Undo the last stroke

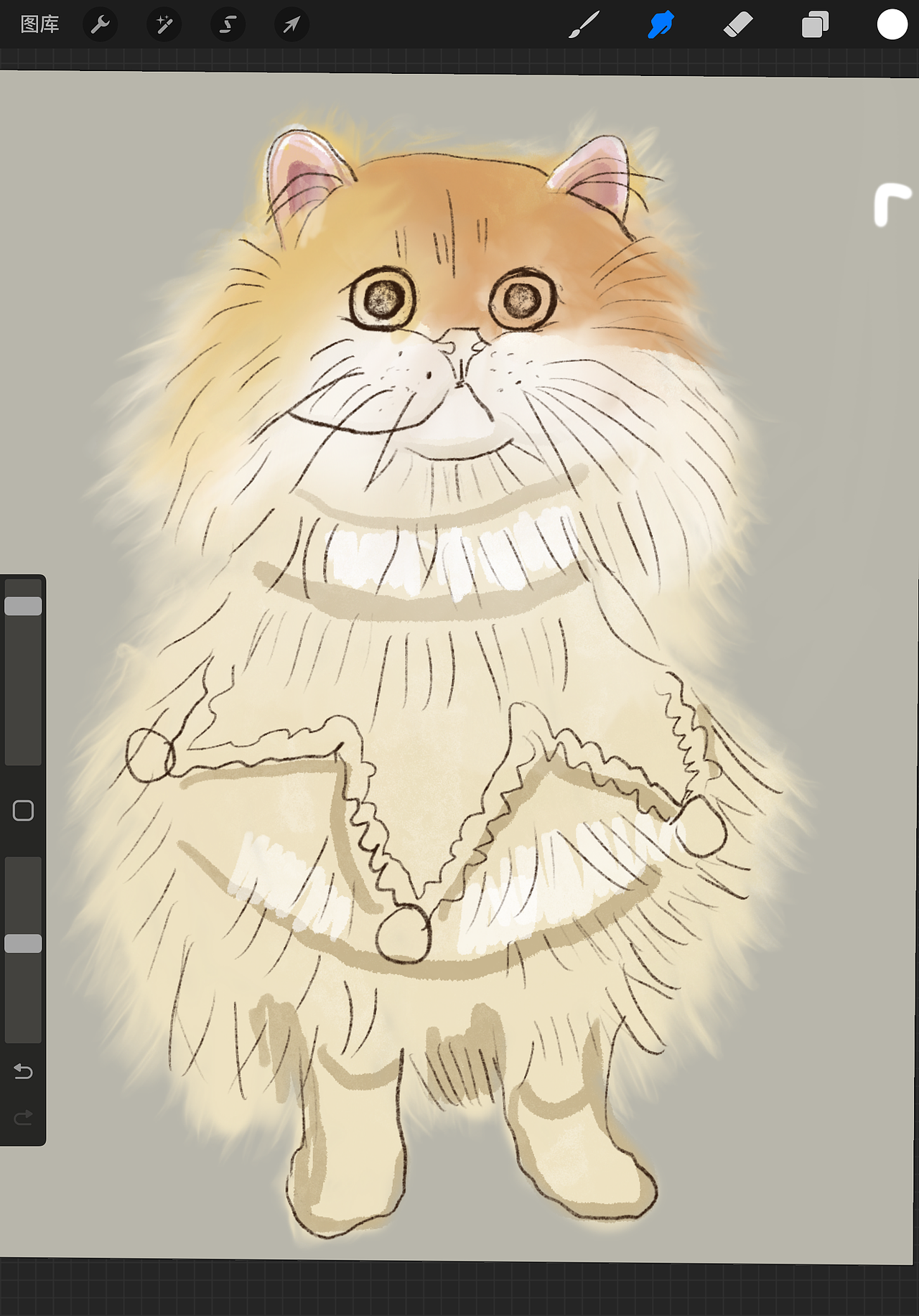click(x=23, y=1072)
